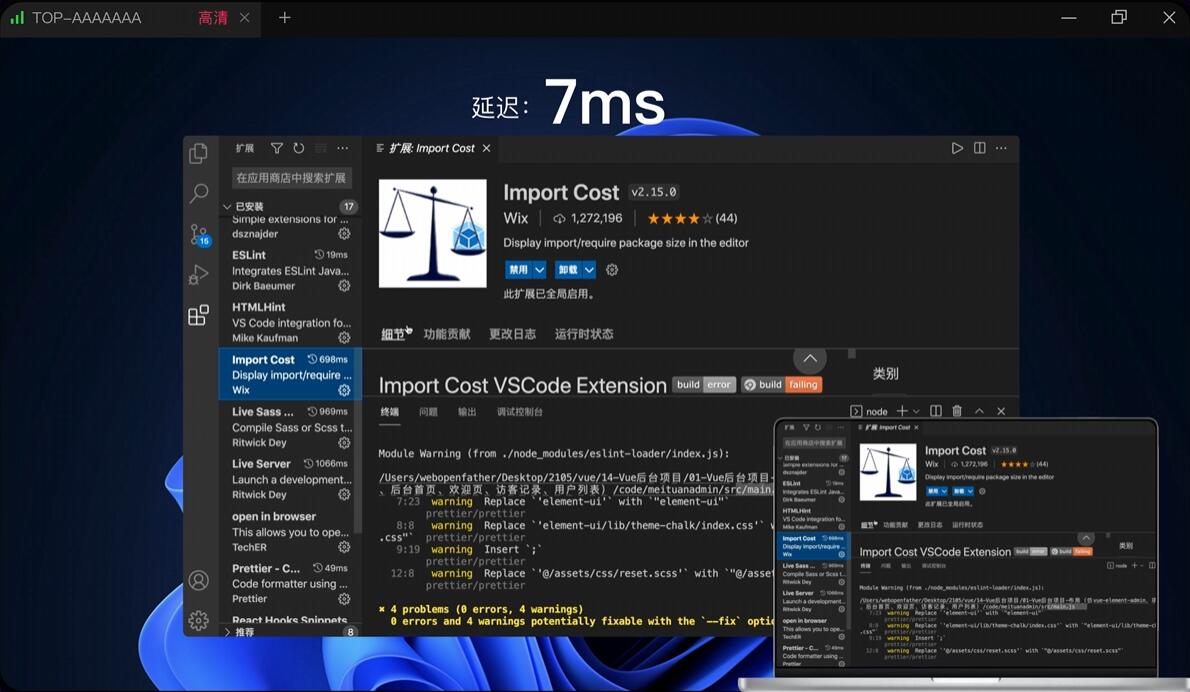Open the Search view in activity bar

tap(198, 193)
